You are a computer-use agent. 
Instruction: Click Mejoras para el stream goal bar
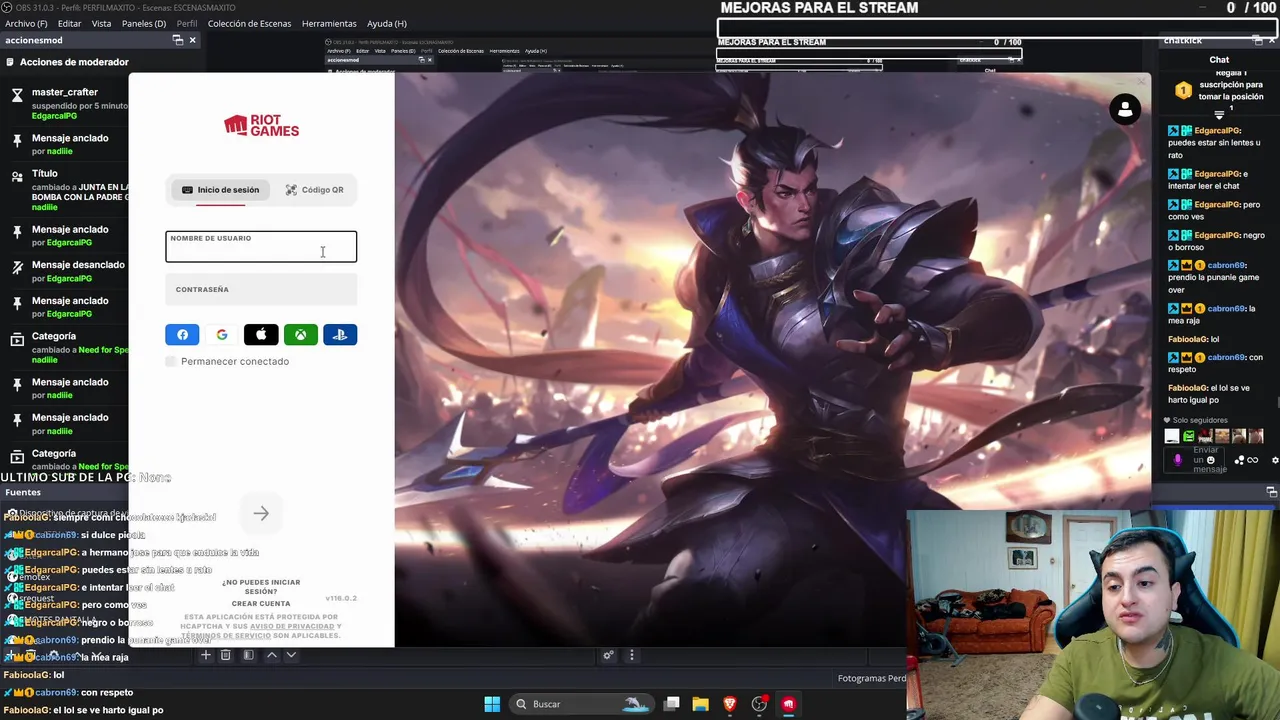tap(998, 26)
